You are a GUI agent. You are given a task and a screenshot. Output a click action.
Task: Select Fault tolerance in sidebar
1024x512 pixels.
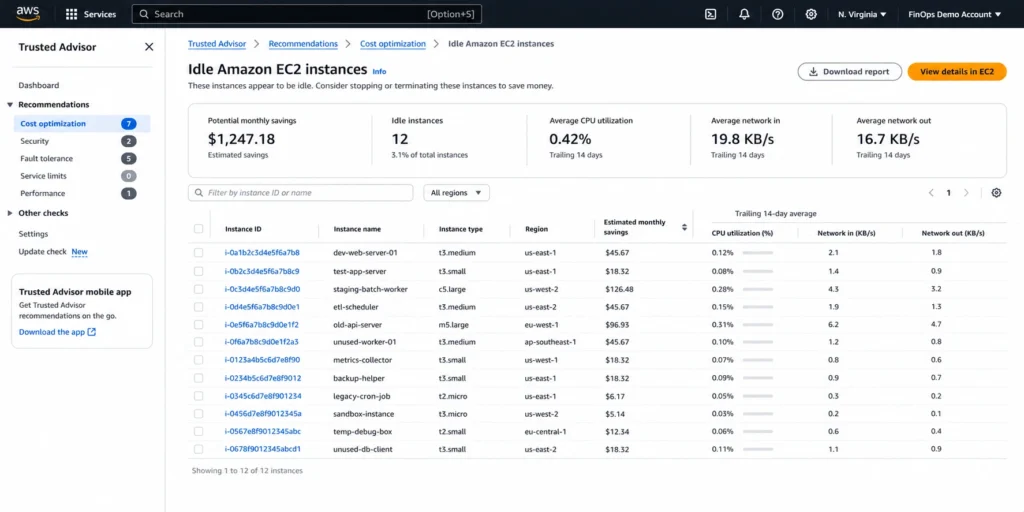pyautogui.click(x=46, y=159)
